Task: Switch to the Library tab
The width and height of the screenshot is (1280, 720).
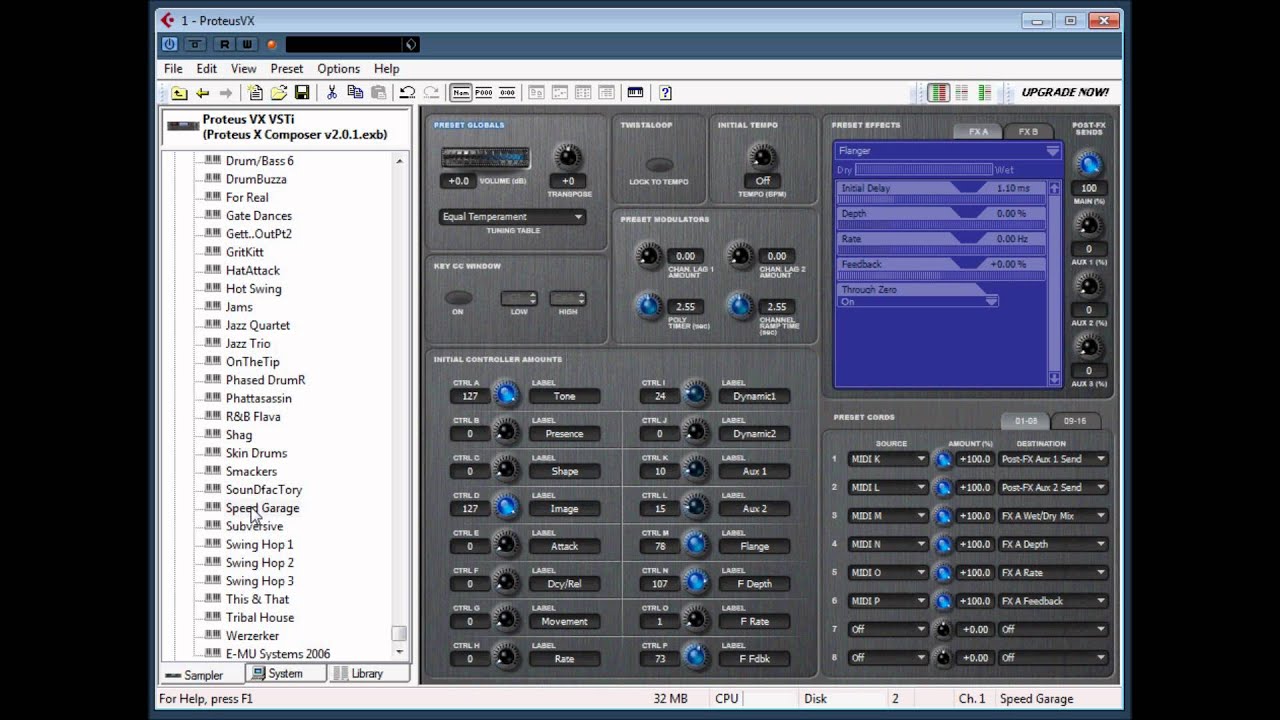Action: click(367, 674)
